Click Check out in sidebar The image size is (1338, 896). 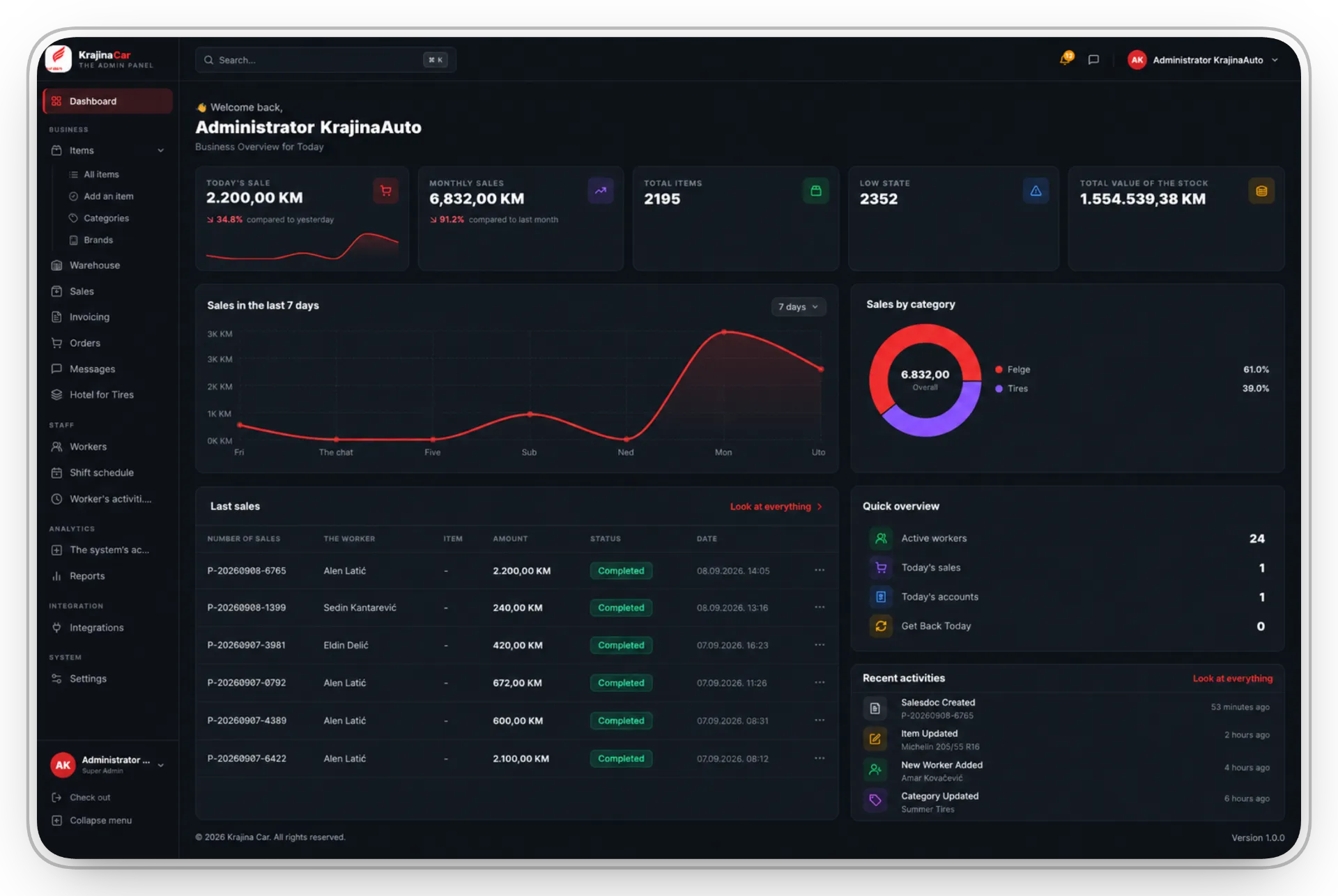point(81,797)
